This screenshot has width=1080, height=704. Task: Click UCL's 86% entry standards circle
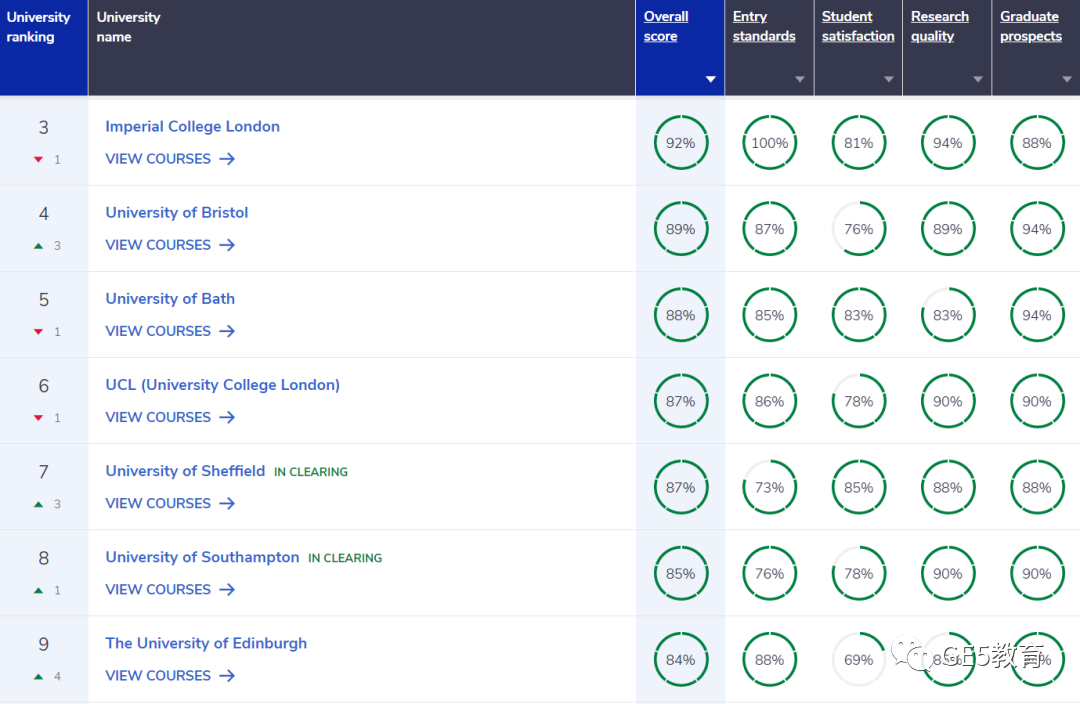[x=769, y=401]
